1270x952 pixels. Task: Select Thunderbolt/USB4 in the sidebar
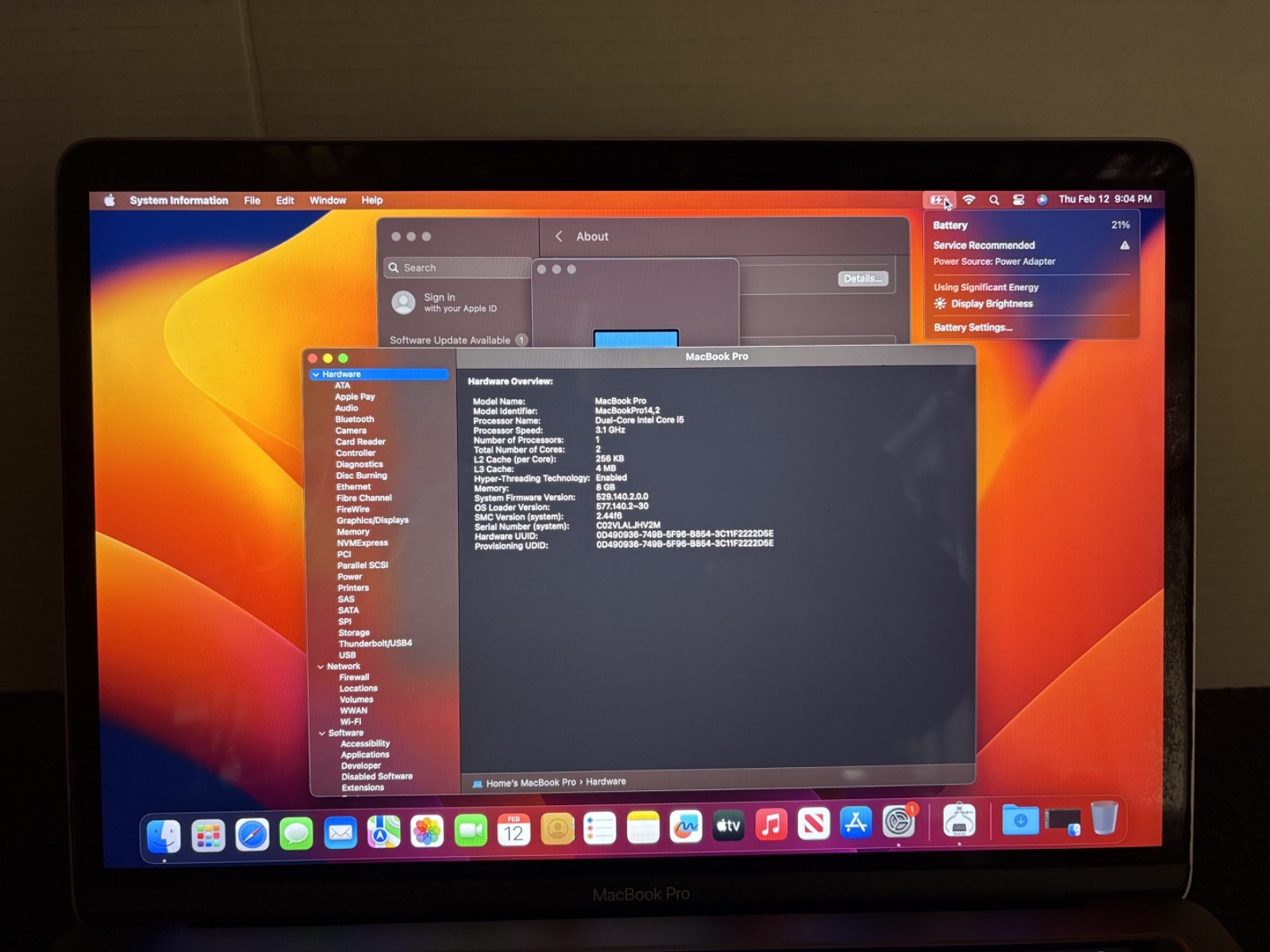(x=375, y=643)
